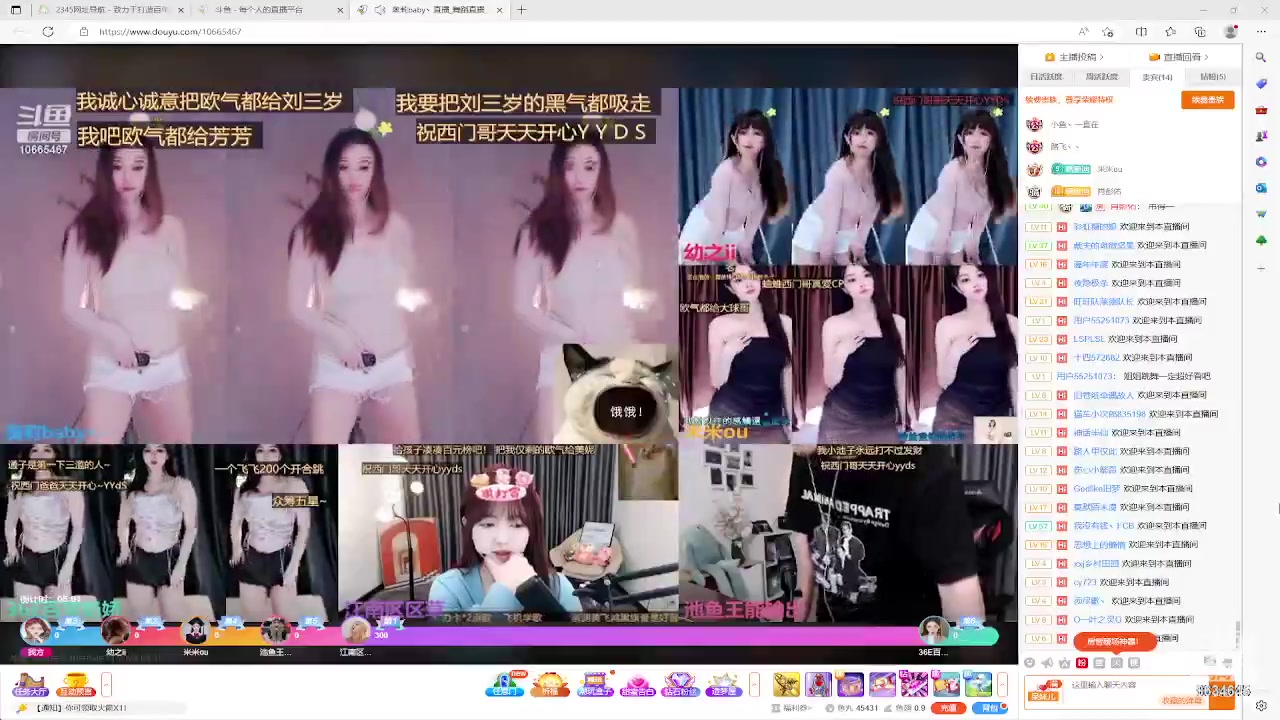Viewport: 1280px width, 720px height.
Task: Open the Outlook sidebar icon
Action: click(x=1261, y=187)
